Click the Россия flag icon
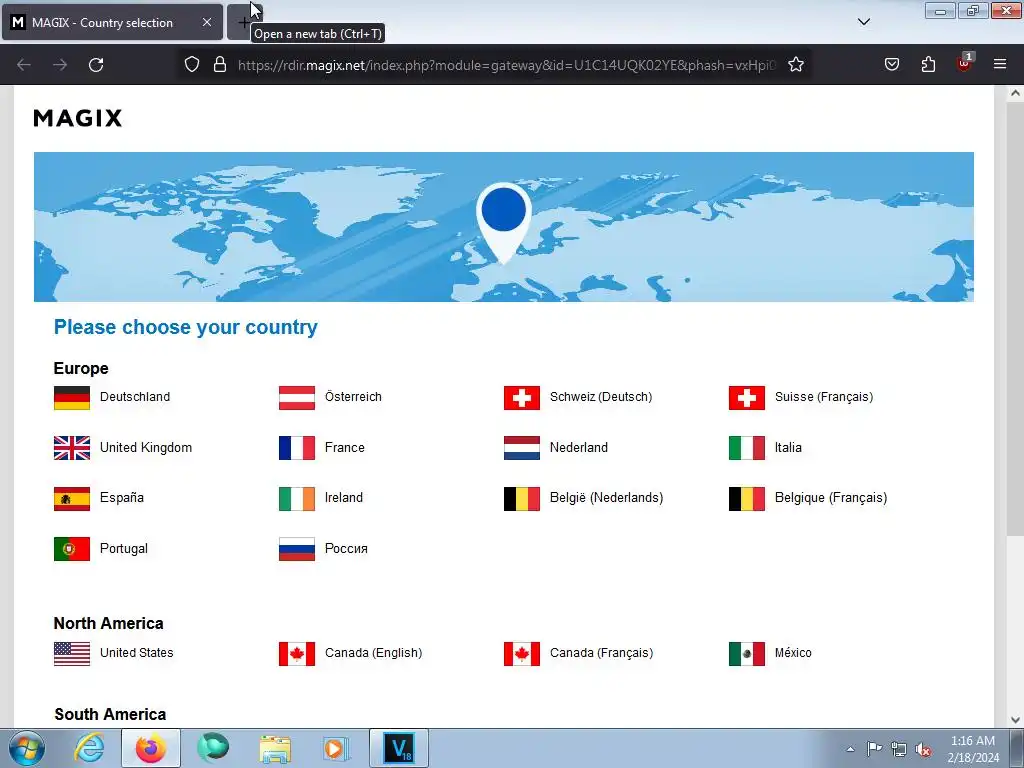Screen dimensions: 1024x768 (x=296, y=549)
